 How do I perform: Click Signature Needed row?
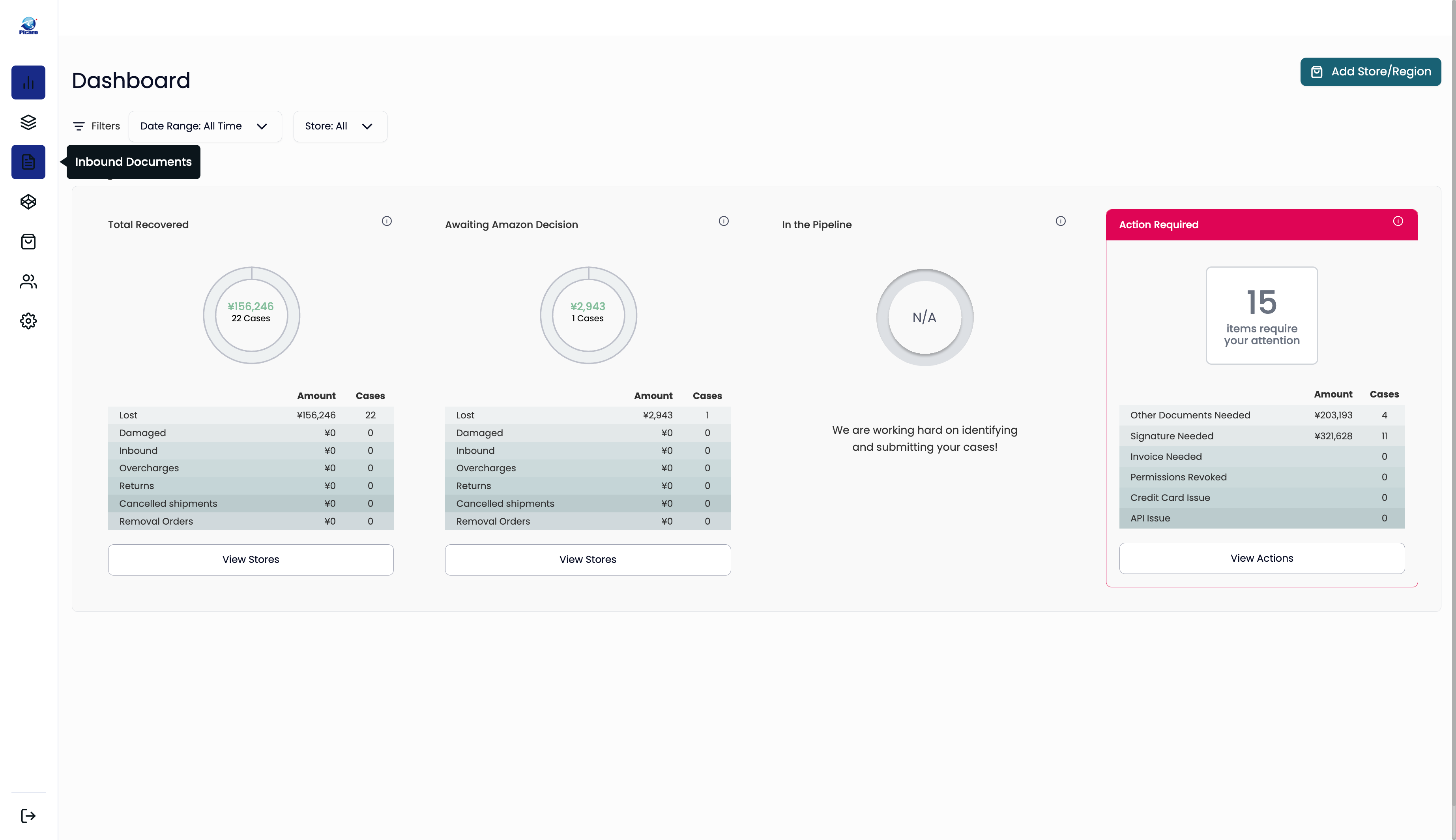tap(1262, 436)
